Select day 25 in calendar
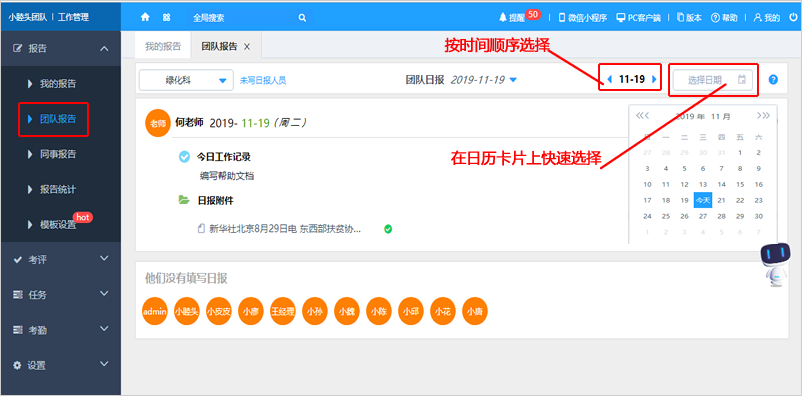 coord(665,216)
